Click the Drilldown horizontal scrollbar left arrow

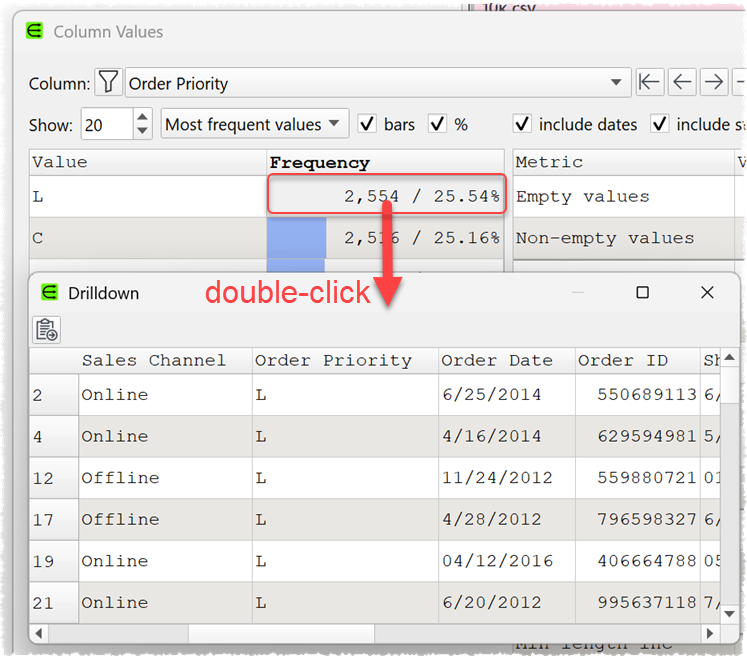tap(39, 633)
